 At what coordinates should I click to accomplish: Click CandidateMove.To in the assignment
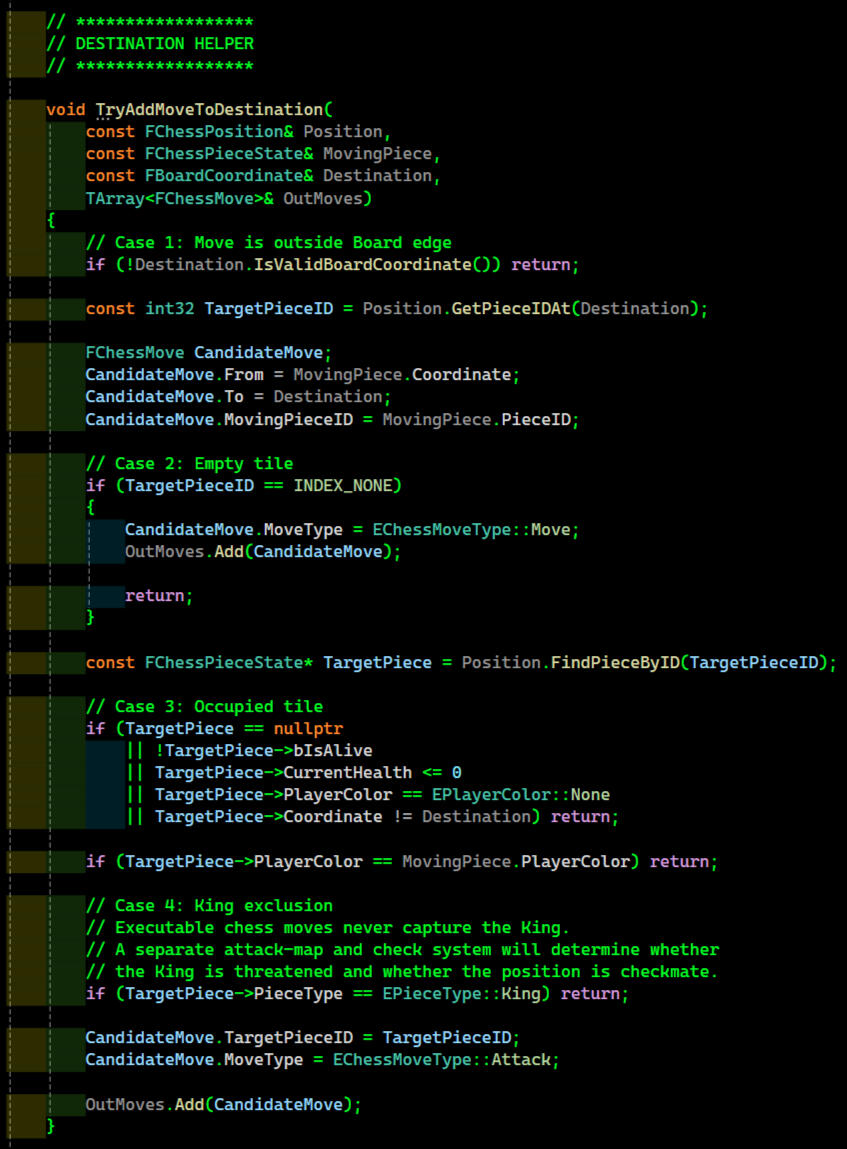(165, 396)
